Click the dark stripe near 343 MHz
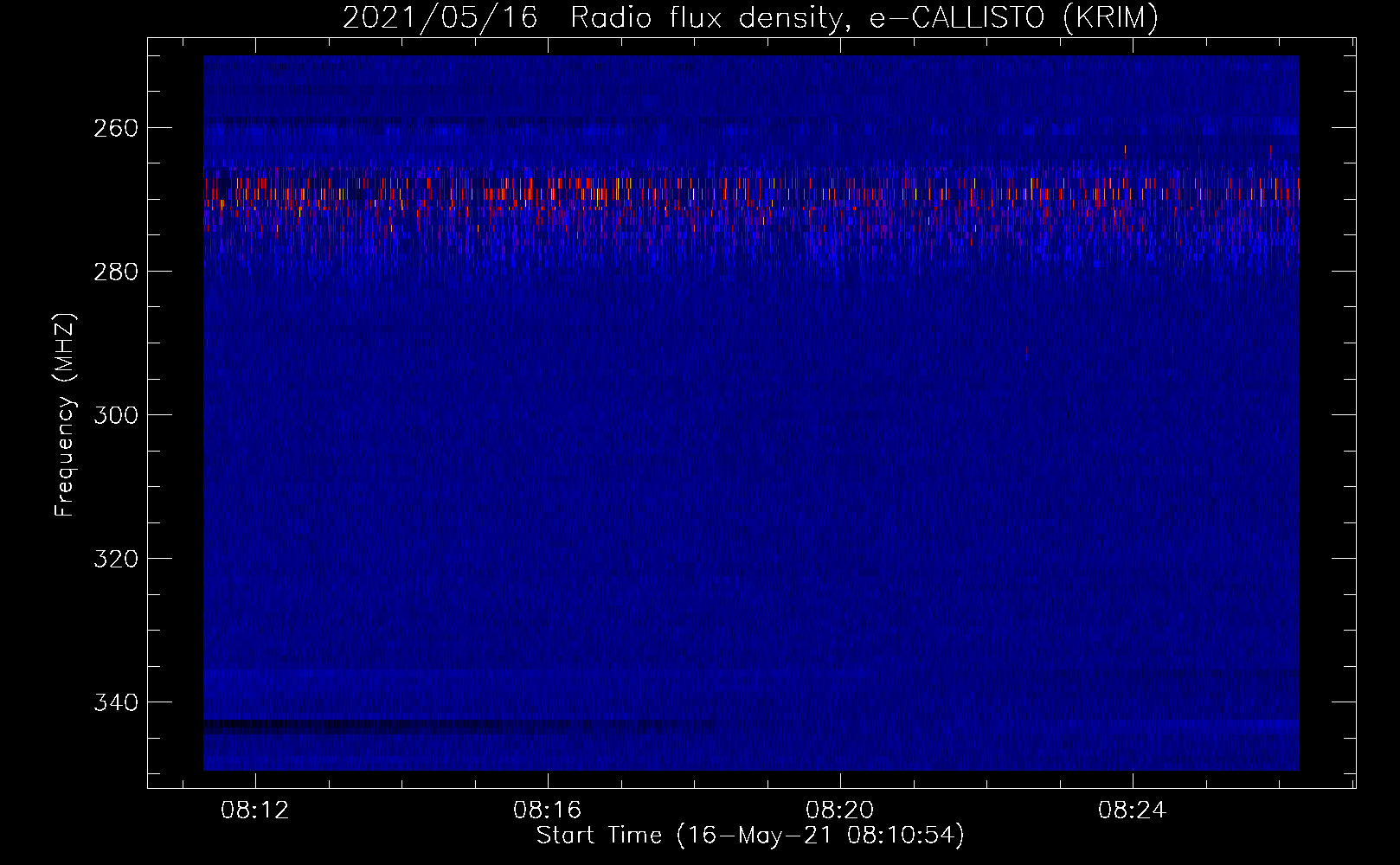This screenshot has width=1400, height=865. [x=459, y=727]
